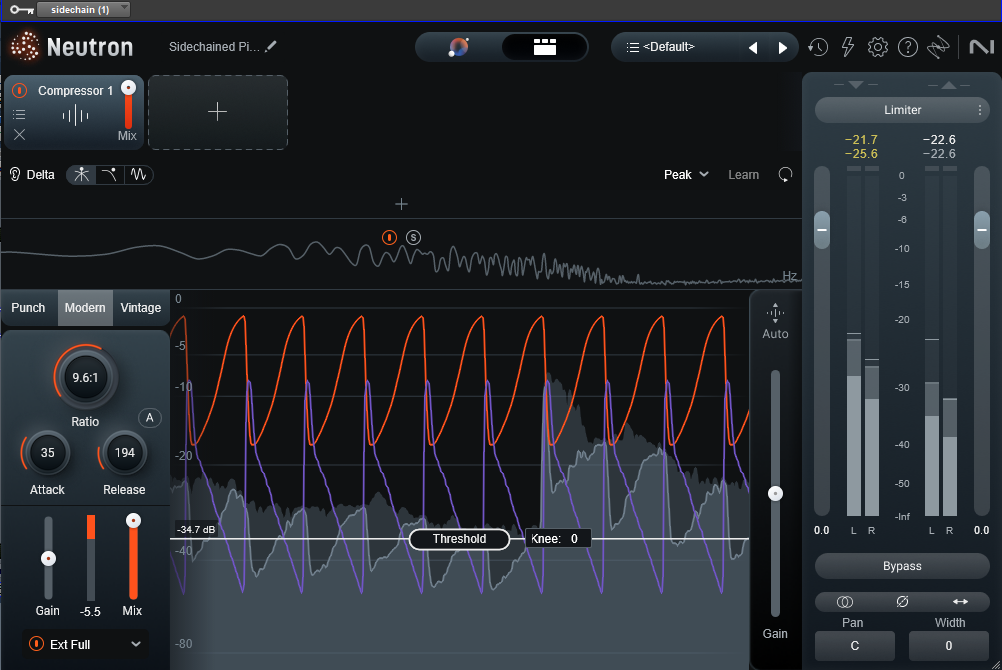Toggle the Compressor 1 power button
1002x670 pixels.
click(x=20, y=91)
